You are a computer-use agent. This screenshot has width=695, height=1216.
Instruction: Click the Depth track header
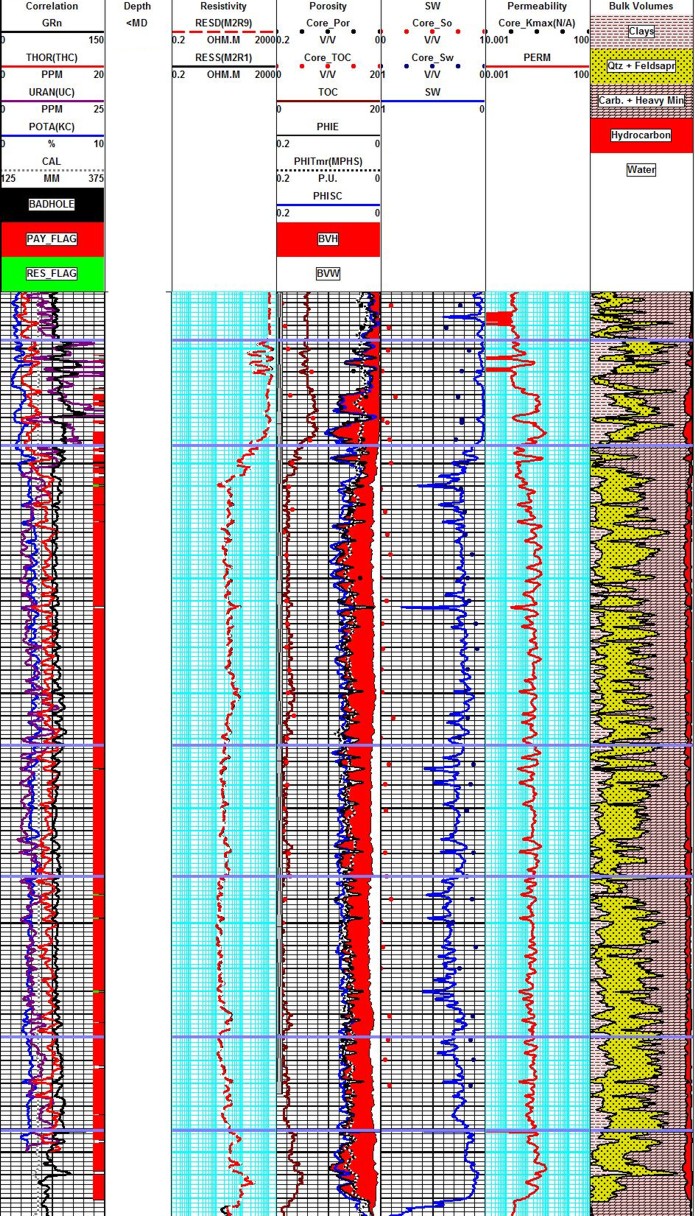tap(138, 6)
